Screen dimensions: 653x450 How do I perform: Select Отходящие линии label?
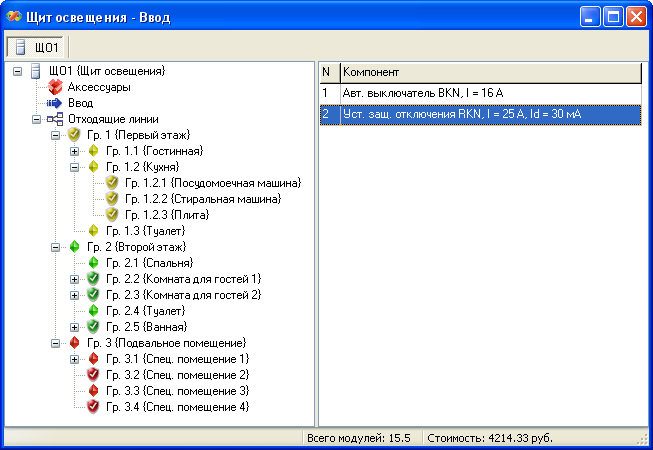113,119
